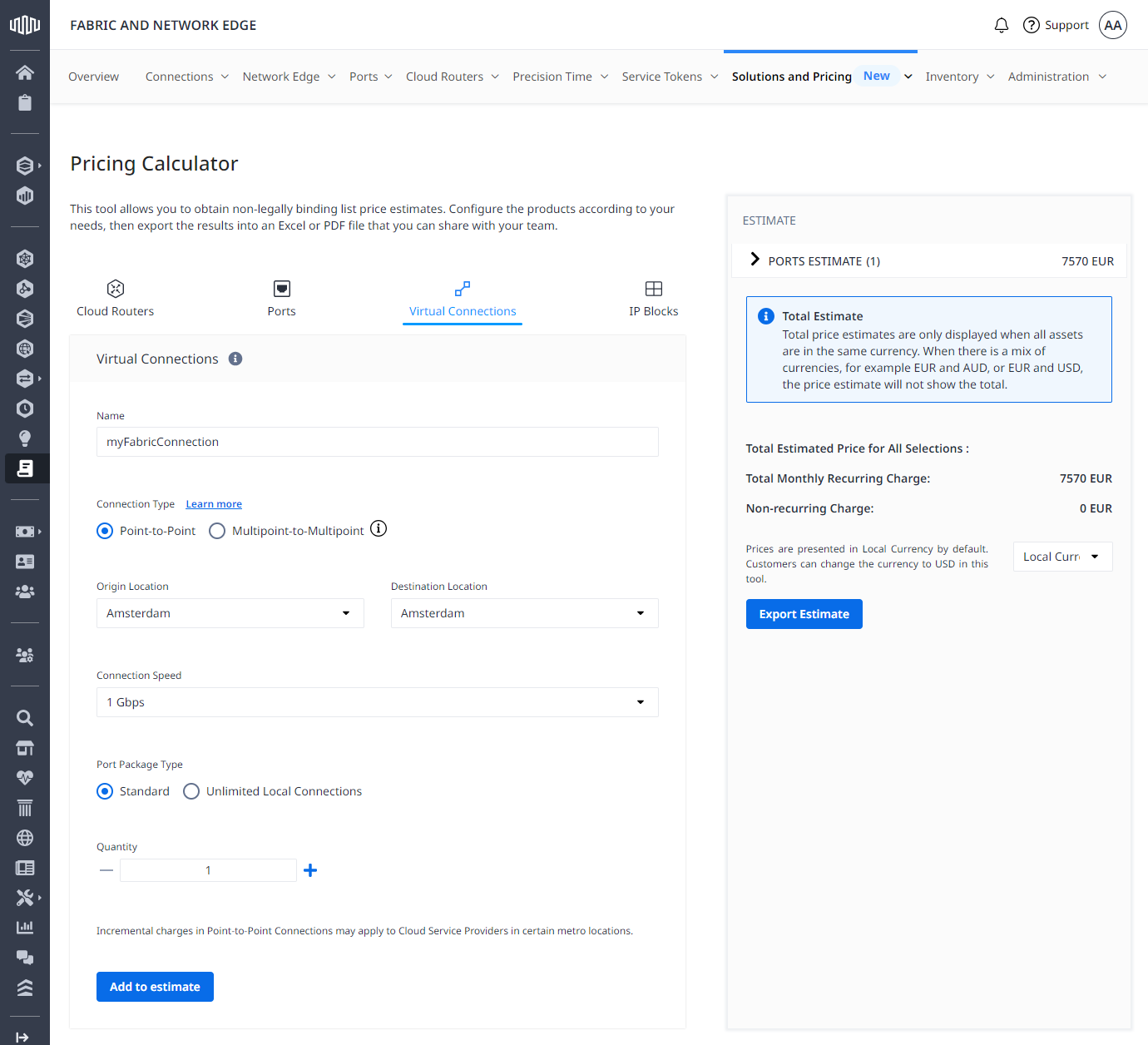Expand the Cloud Routers nav menu

pyautogui.click(x=453, y=77)
